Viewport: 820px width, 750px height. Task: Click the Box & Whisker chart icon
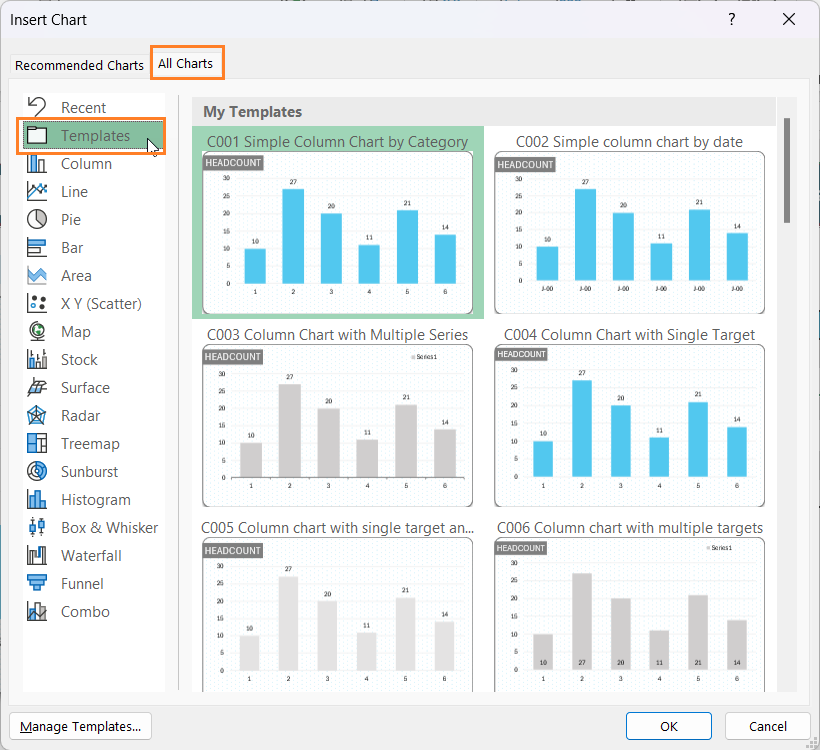point(37,527)
